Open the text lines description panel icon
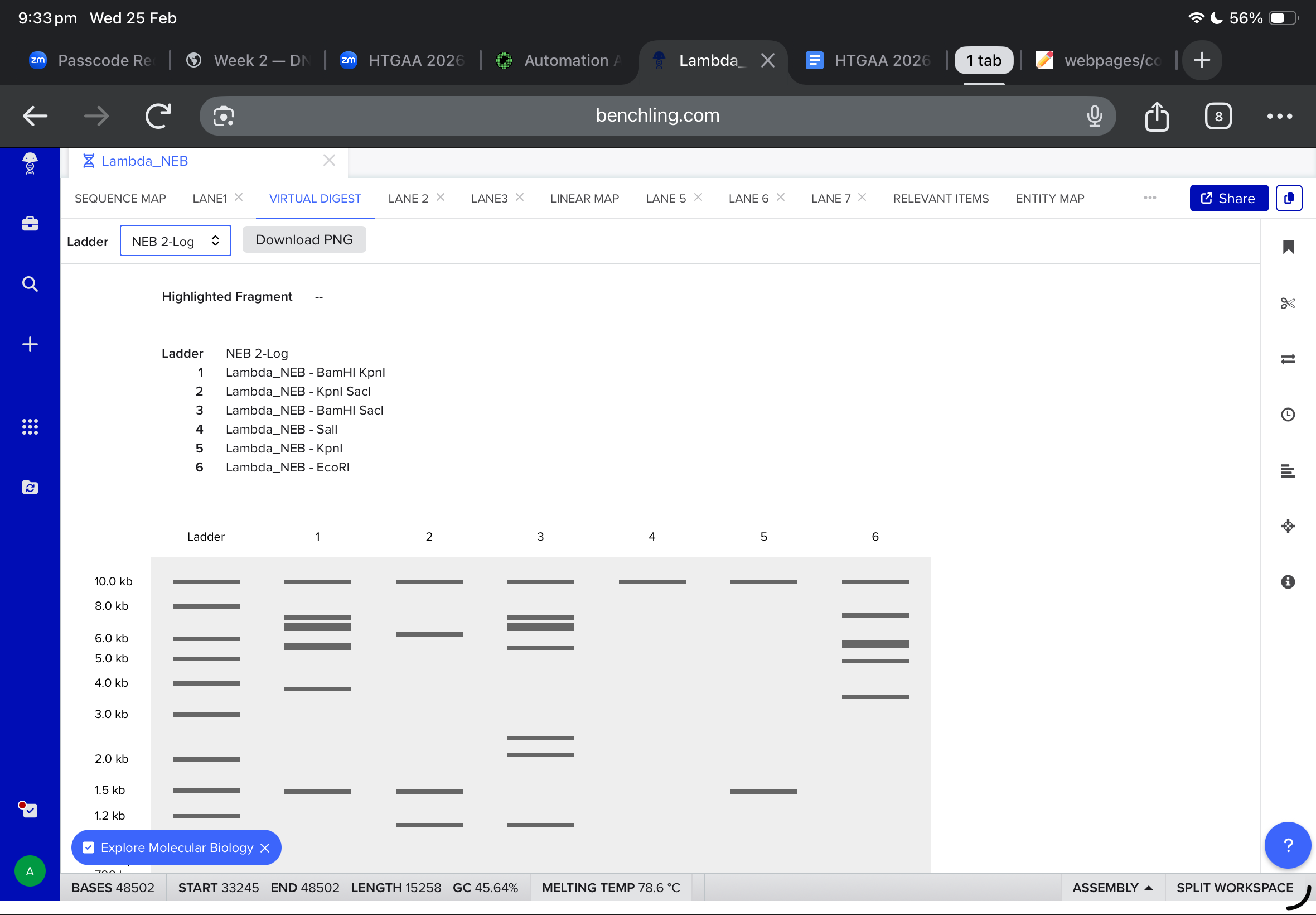 click(x=1288, y=471)
